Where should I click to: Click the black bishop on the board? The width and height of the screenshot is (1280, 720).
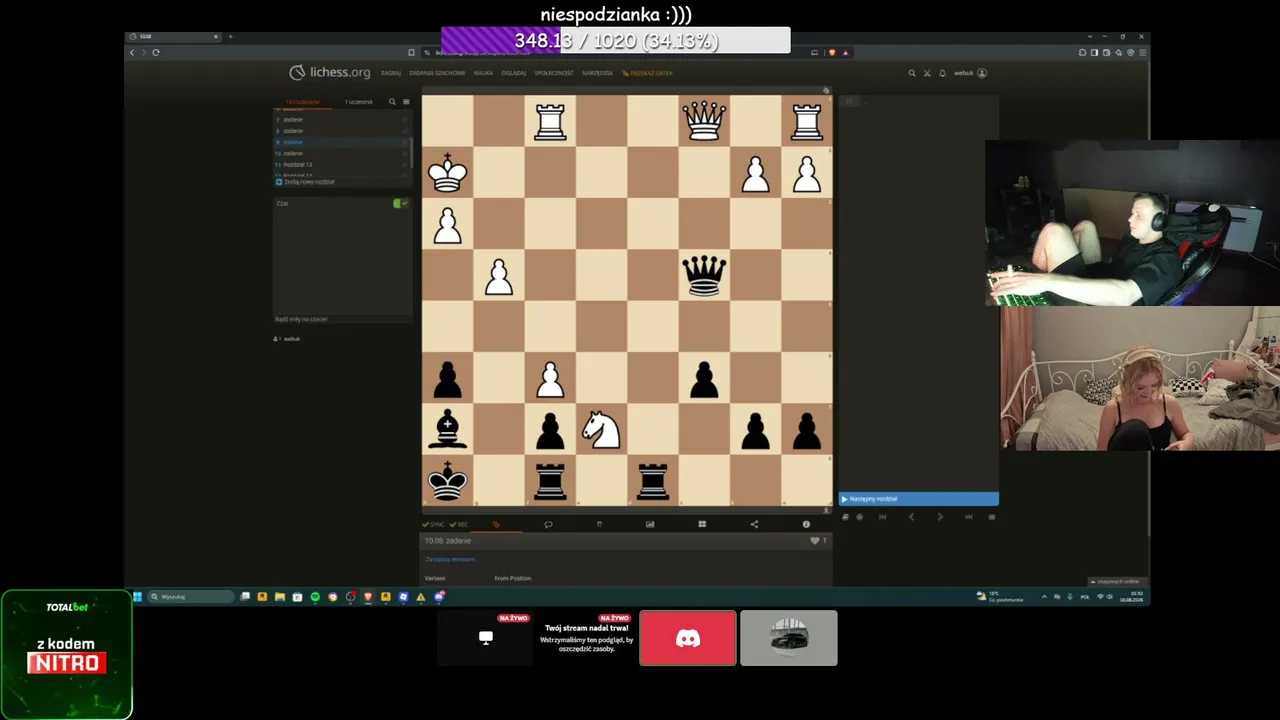click(447, 429)
